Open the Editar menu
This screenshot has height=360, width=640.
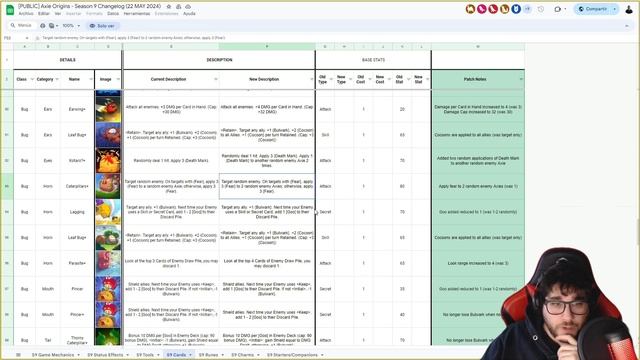pos(44,13)
